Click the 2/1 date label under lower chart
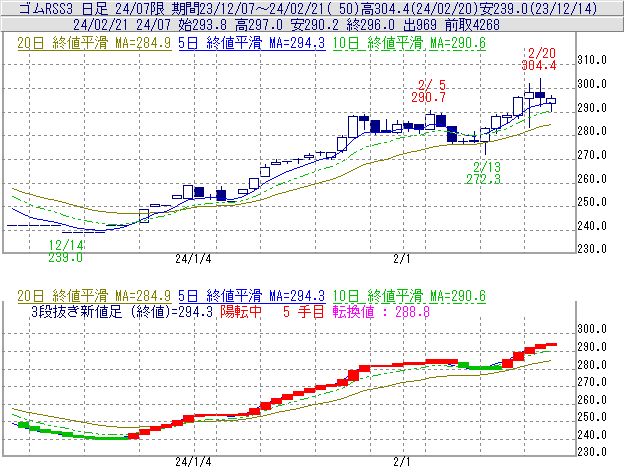The image size is (624, 475). [402, 462]
